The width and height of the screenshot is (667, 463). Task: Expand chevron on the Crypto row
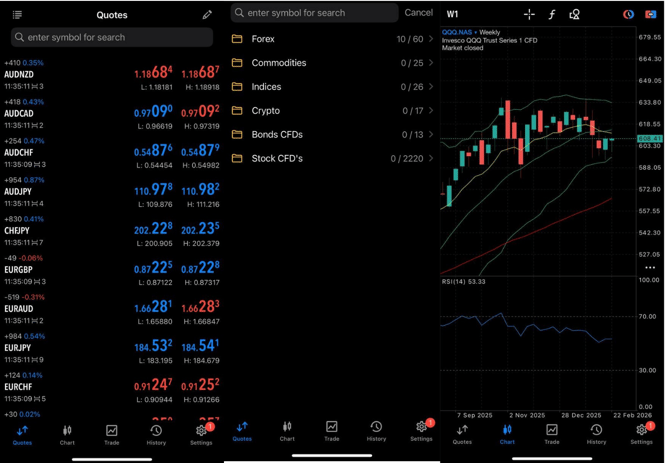(431, 111)
